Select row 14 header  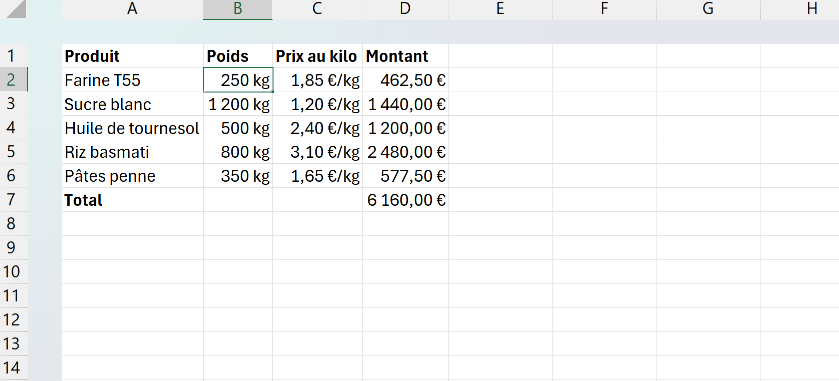(x=13, y=368)
